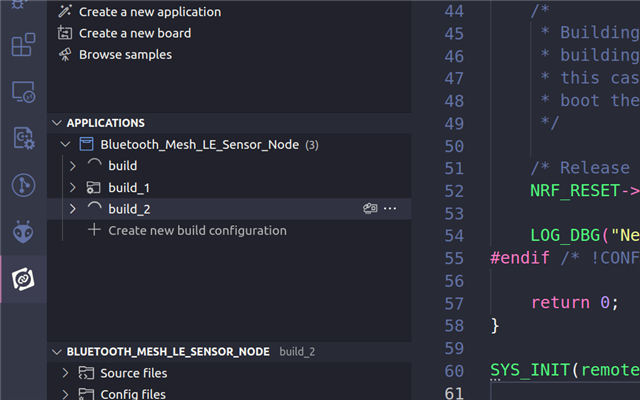The height and width of the screenshot is (400, 640).
Task: Expand the Config files folder
Action: pyautogui.click(x=65, y=394)
